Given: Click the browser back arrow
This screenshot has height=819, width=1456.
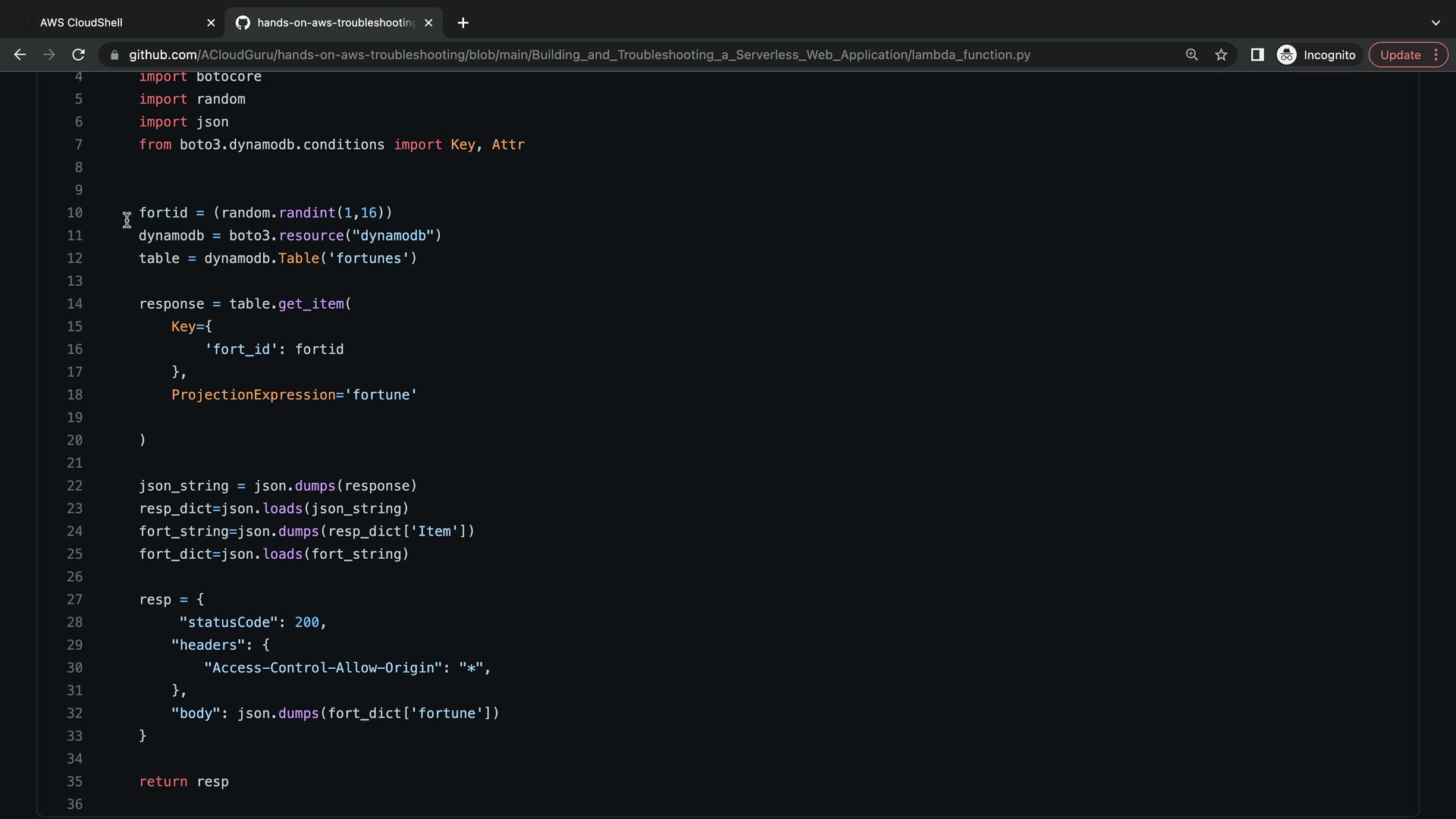Looking at the screenshot, I should (20, 55).
